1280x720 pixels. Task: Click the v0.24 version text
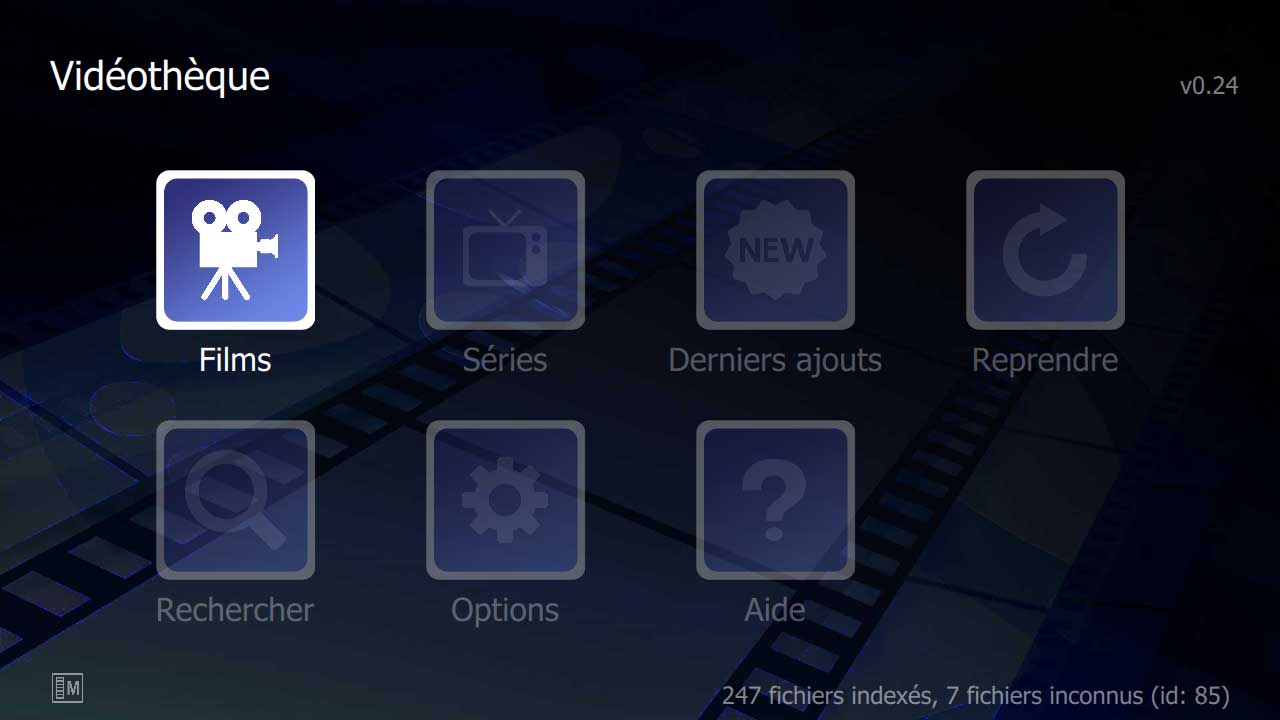[1209, 86]
